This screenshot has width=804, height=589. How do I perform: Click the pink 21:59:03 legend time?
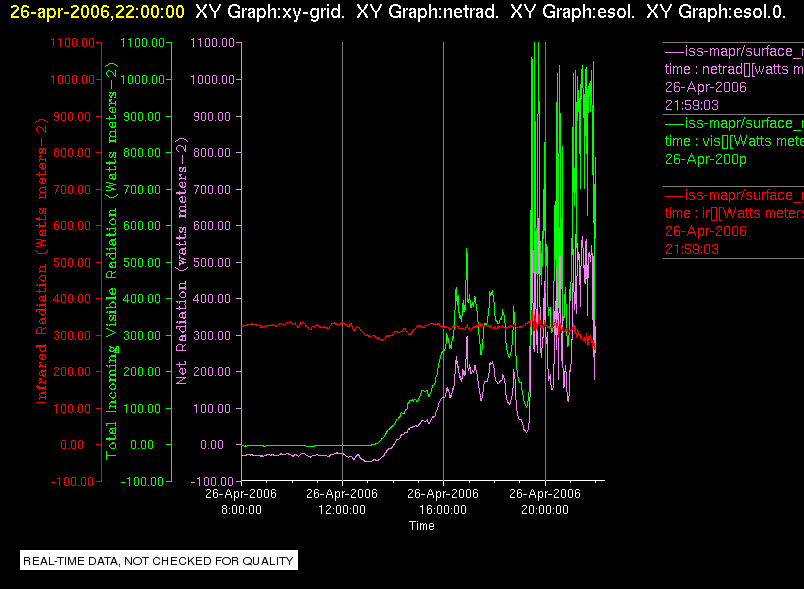692,106
